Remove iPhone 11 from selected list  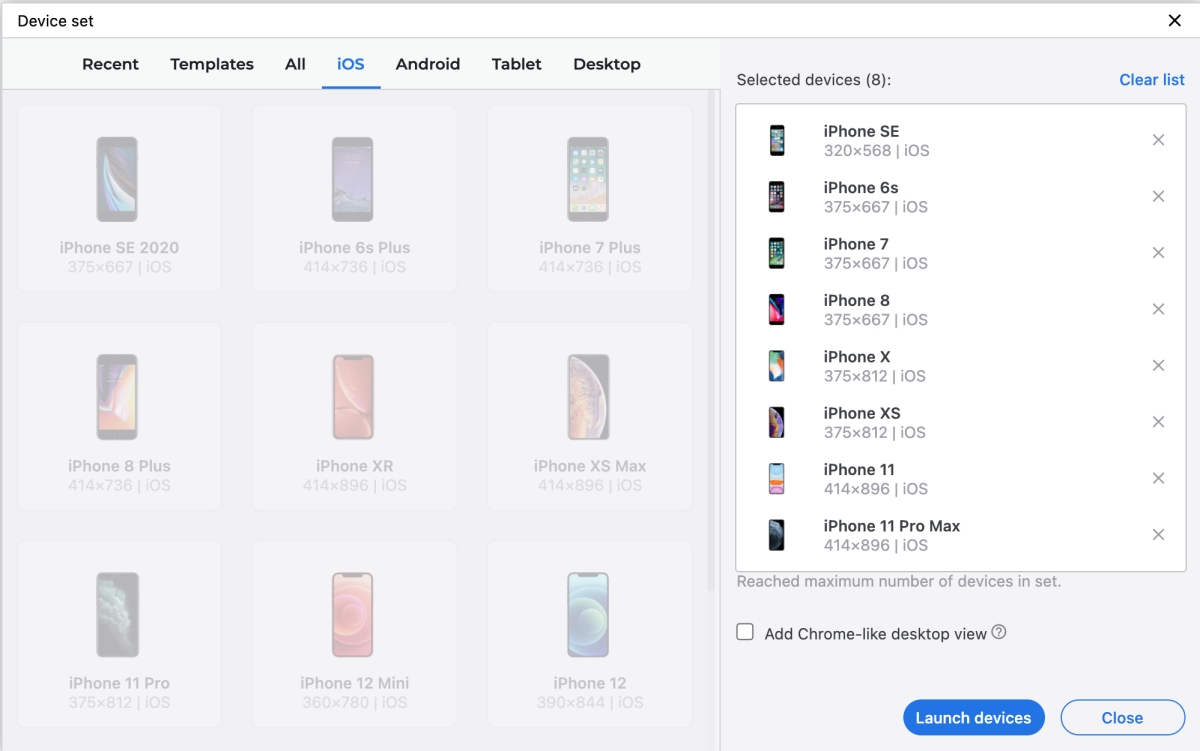coord(1158,478)
